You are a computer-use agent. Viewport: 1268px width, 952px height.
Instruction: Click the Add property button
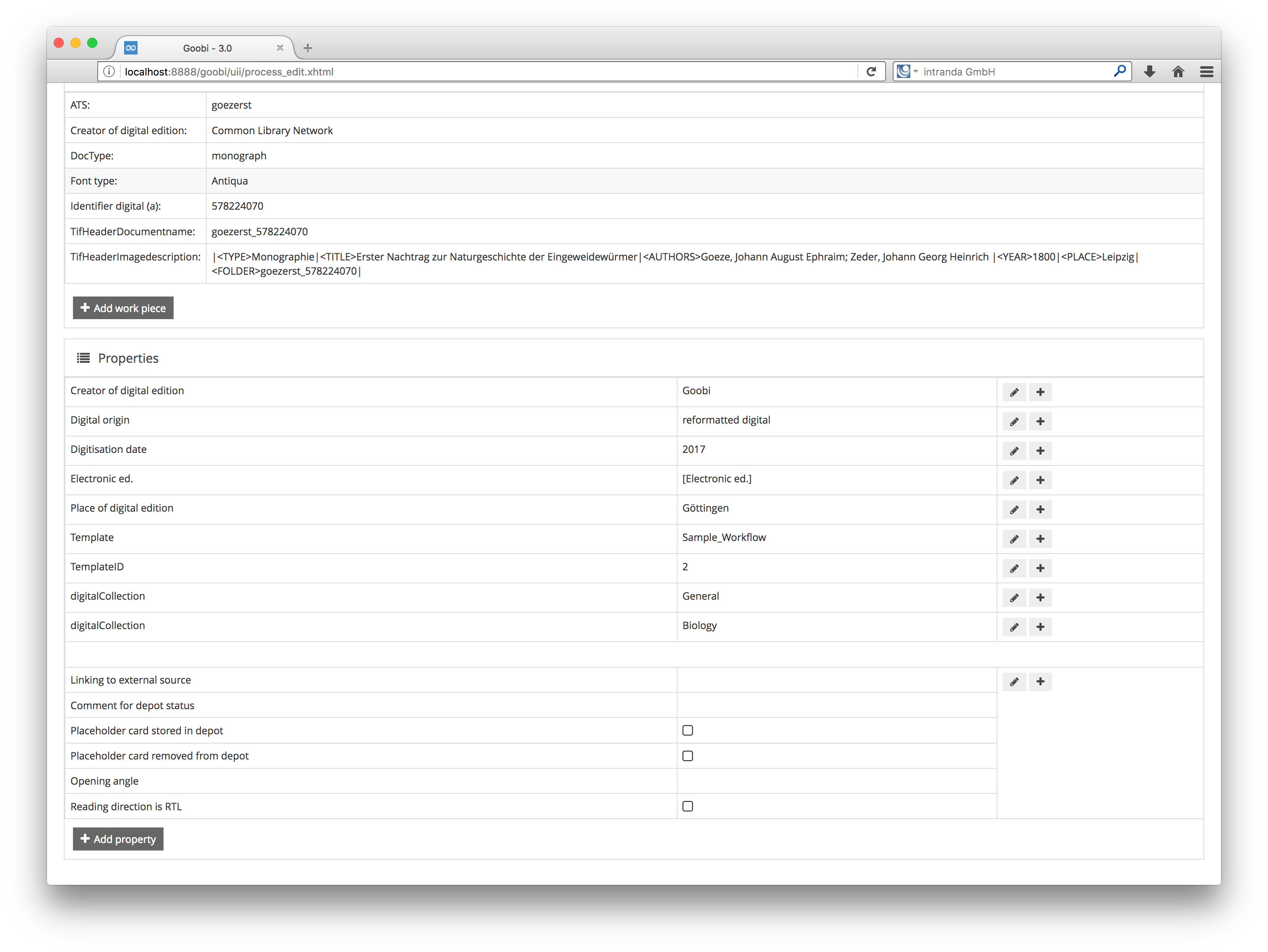118,839
